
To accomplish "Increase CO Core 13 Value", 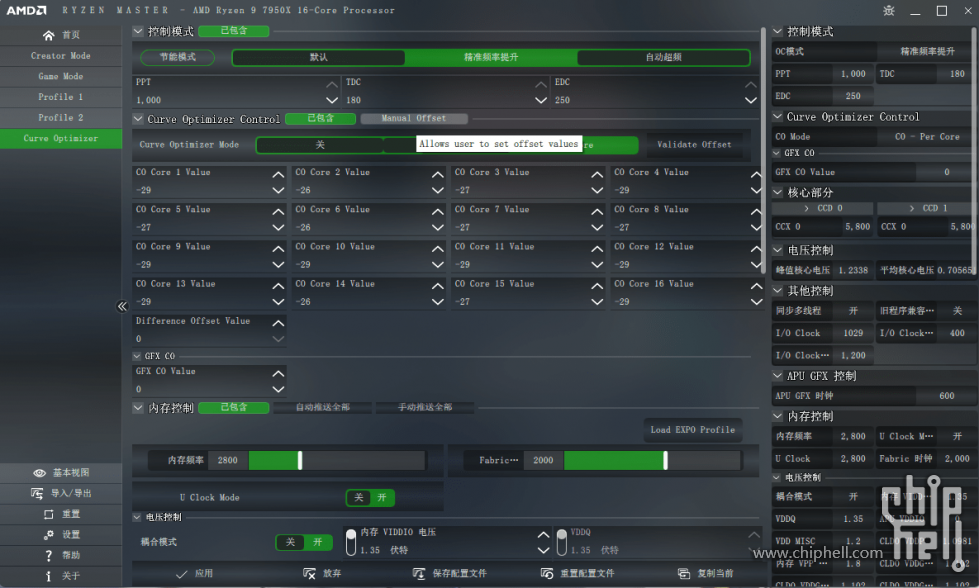I will click(x=278, y=286).
